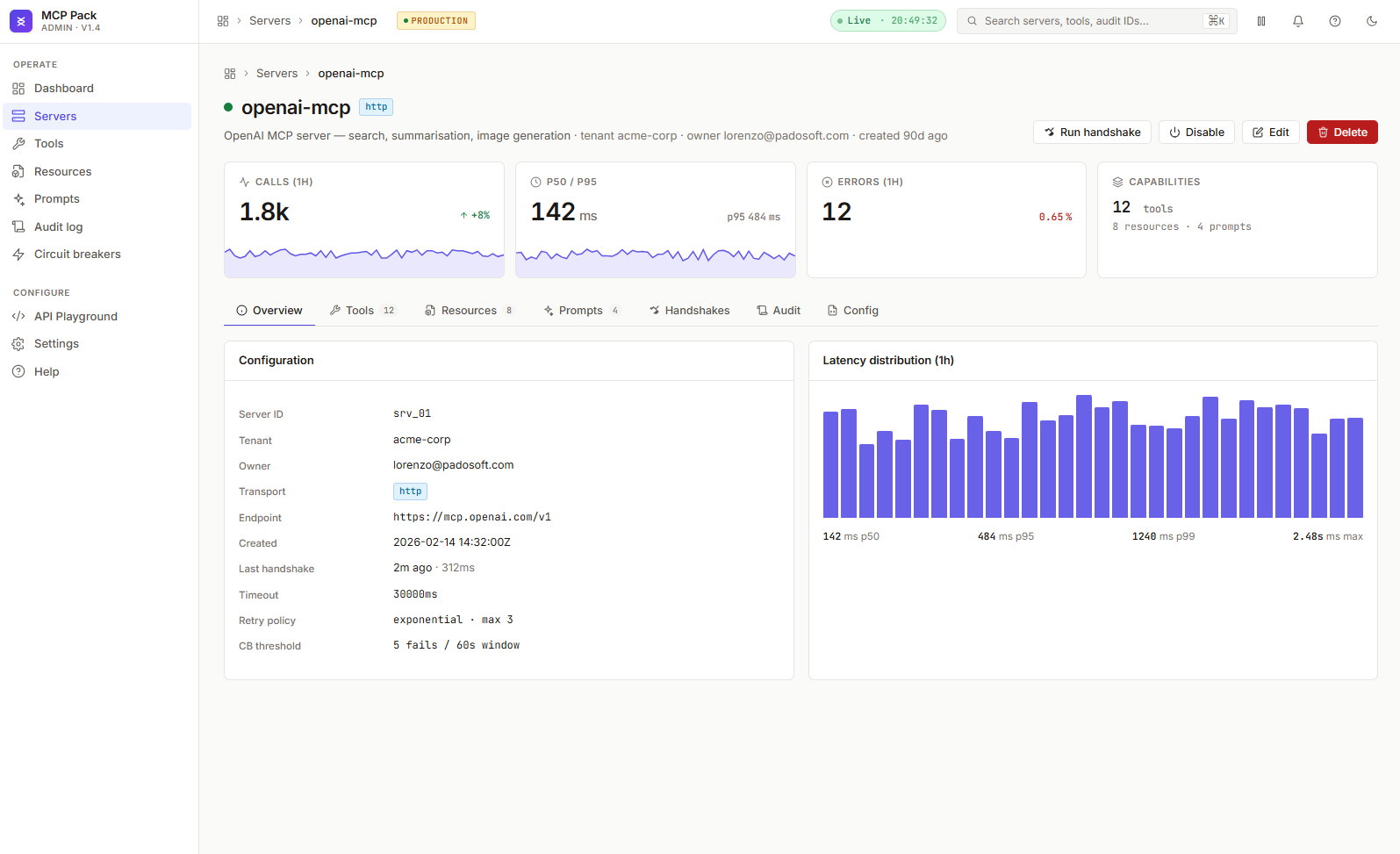Click the http badge in the Transport row
This screenshot has width=1400, height=854.
[x=410, y=492]
